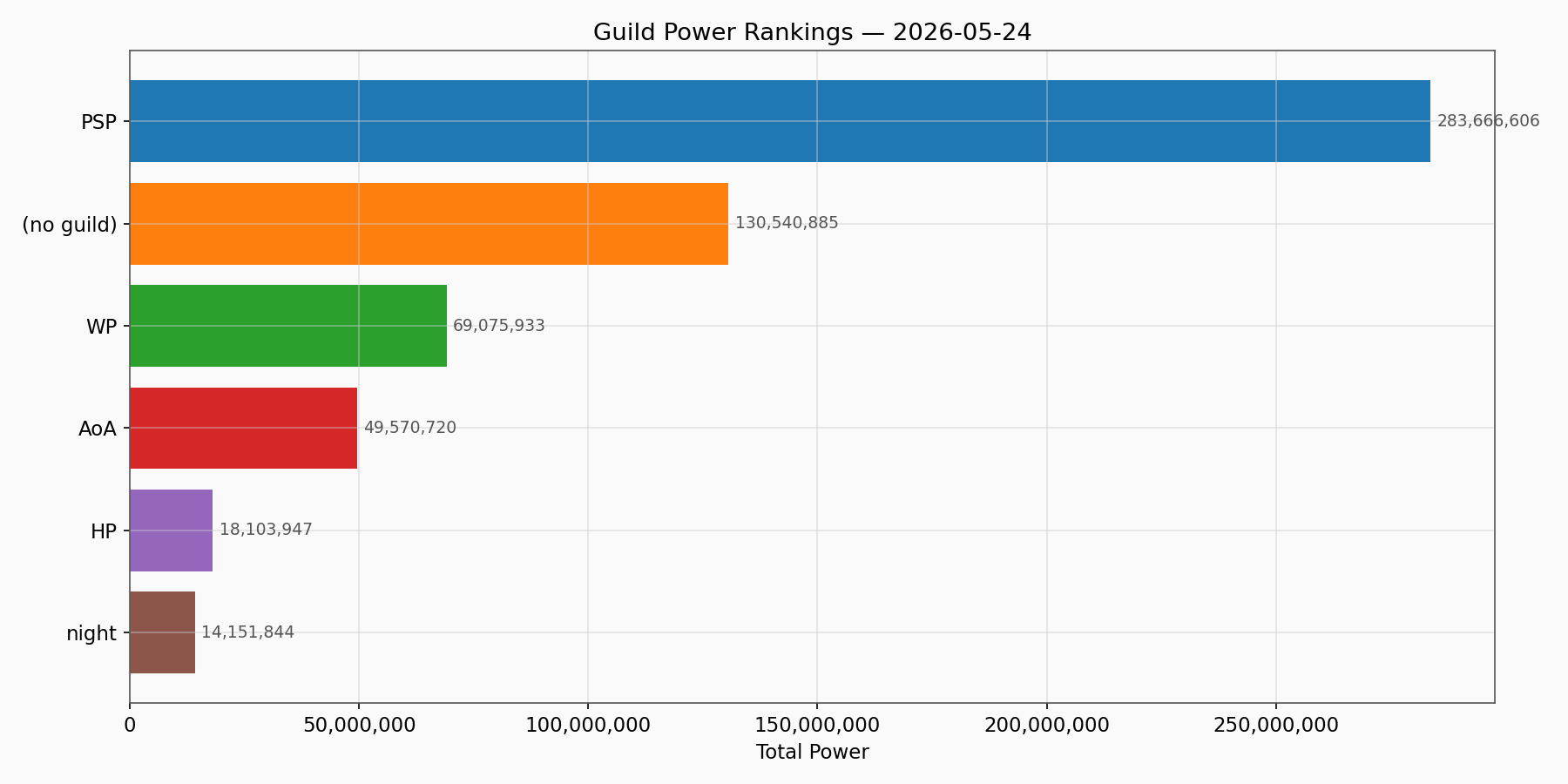Click the AoA y-axis label
Viewport: 1568px width, 784px height.
point(98,429)
